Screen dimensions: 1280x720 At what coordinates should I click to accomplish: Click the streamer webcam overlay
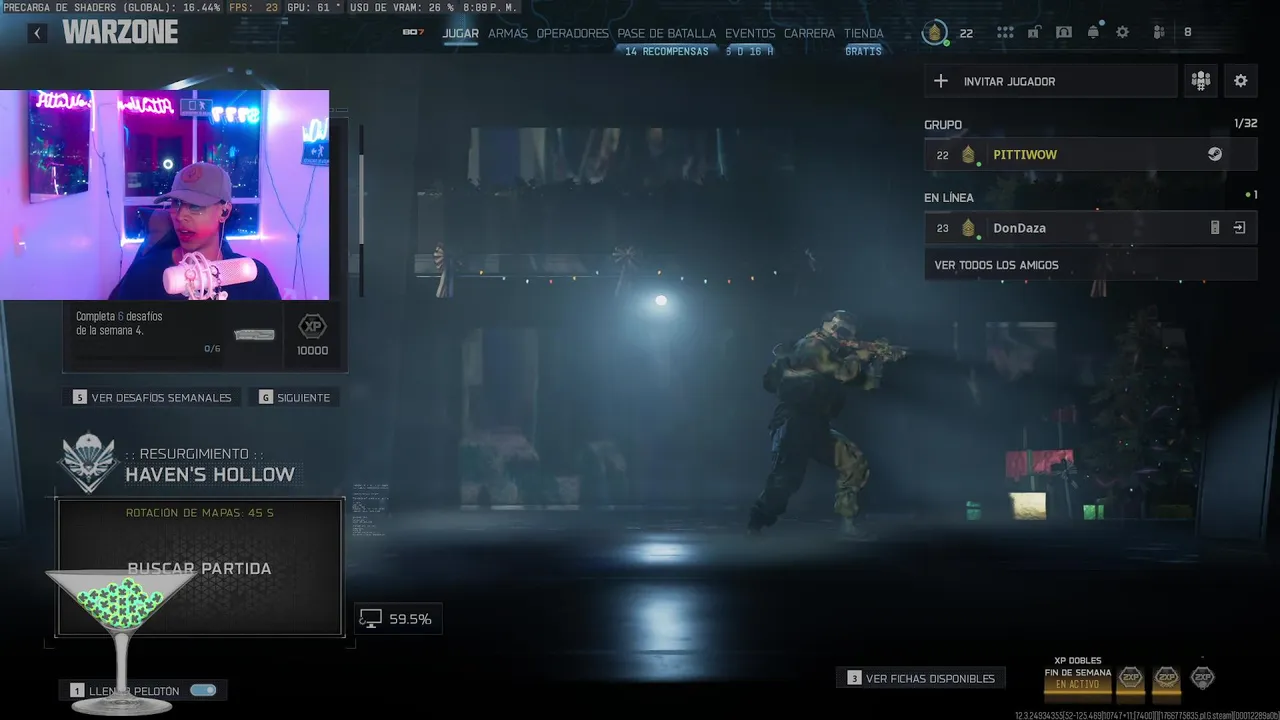(164, 195)
